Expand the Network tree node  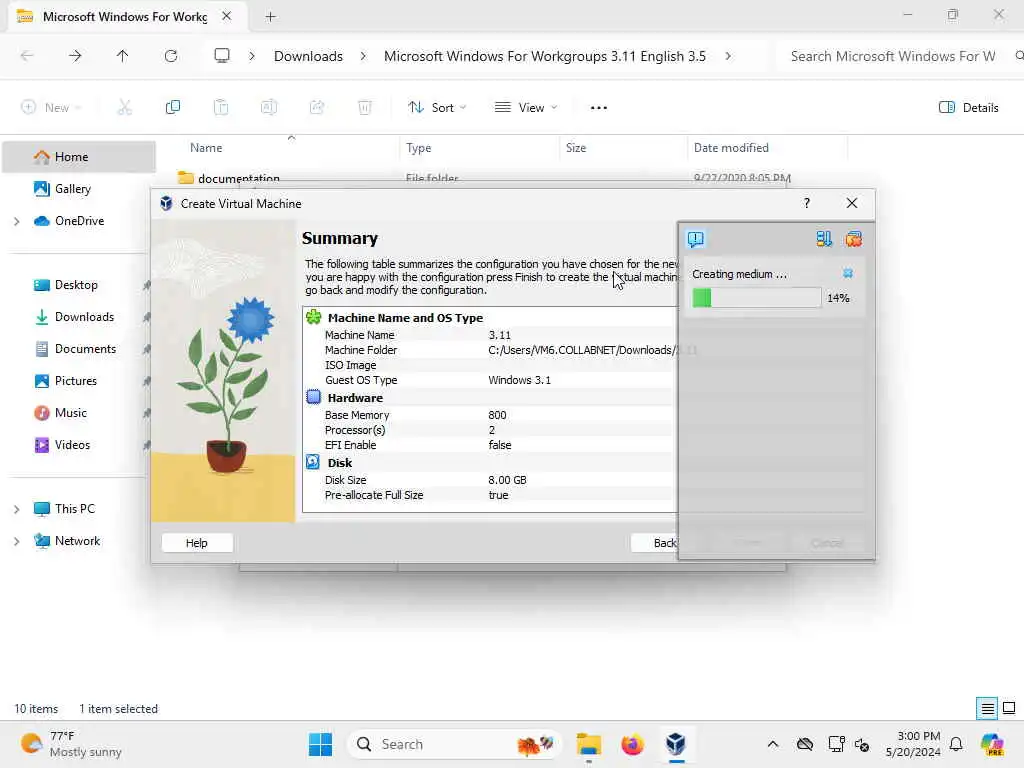tap(16, 541)
